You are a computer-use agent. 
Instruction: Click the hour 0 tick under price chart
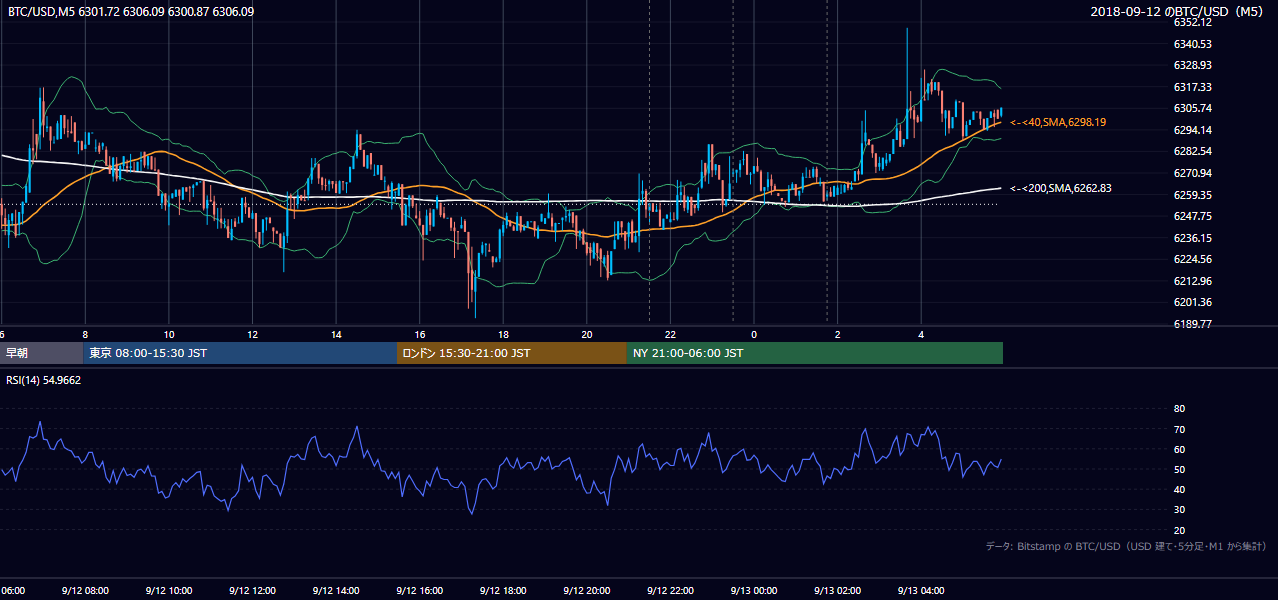[754, 335]
